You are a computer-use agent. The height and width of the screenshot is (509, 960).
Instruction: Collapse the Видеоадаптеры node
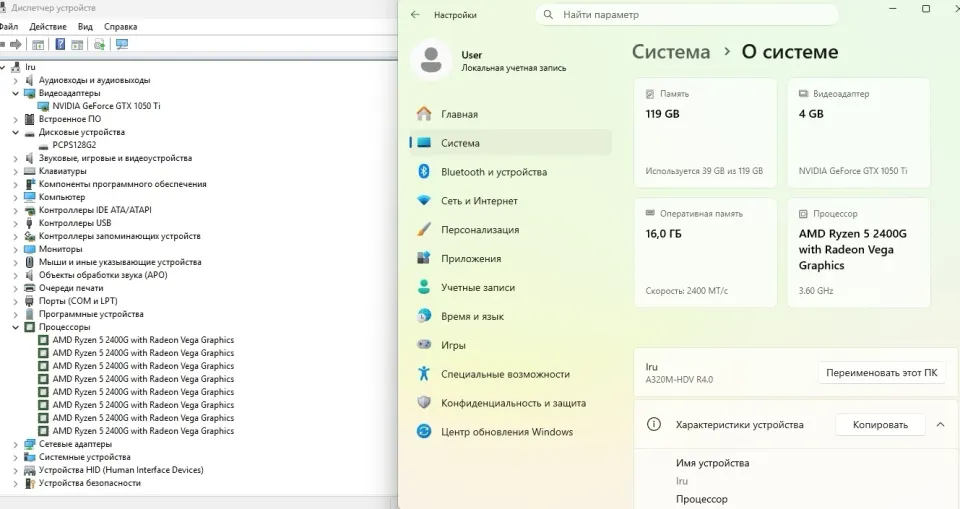pyautogui.click(x=15, y=93)
